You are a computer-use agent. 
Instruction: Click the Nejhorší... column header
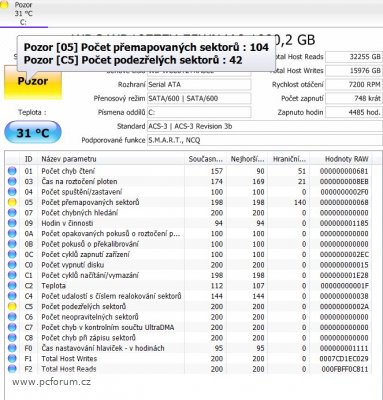(x=247, y=159)
